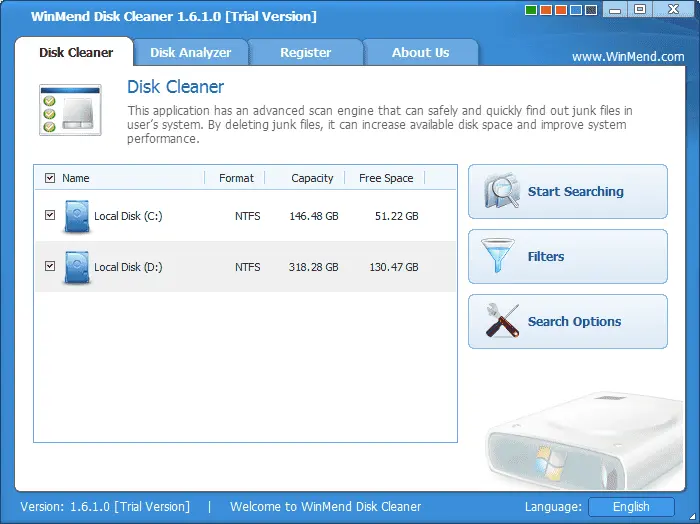Click the 146.48 GB capacity value
The image size is (700, 524).
coord(314,216)
